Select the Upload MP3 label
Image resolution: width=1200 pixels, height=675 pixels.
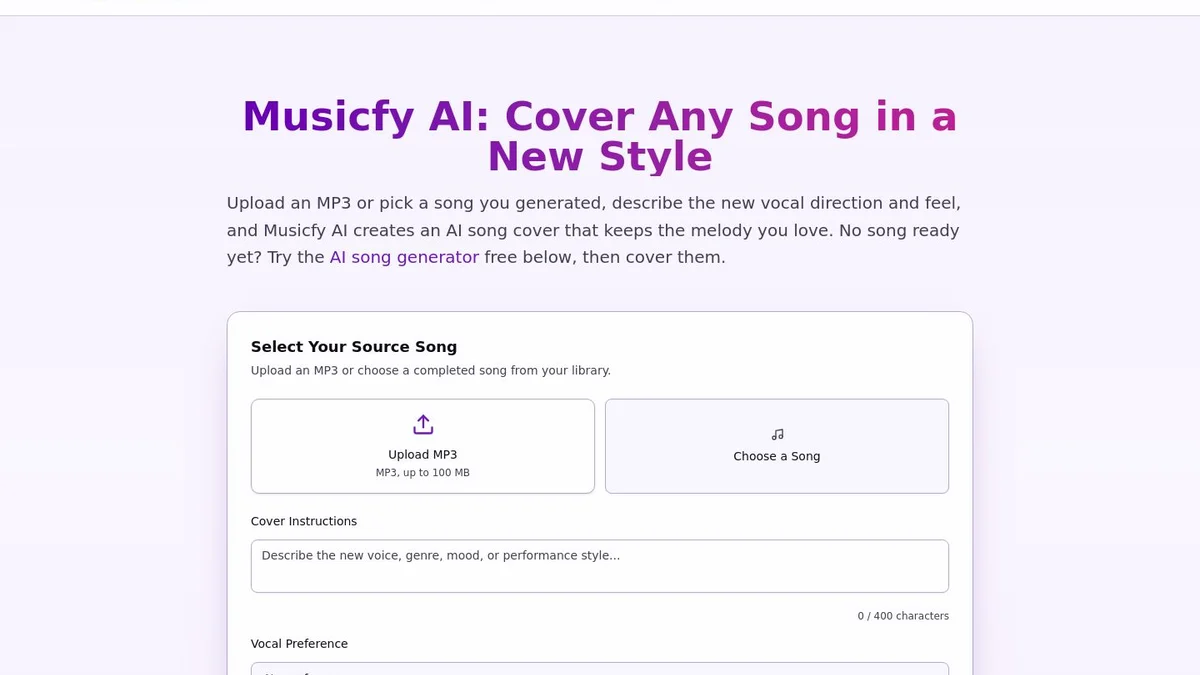point(423,454)
